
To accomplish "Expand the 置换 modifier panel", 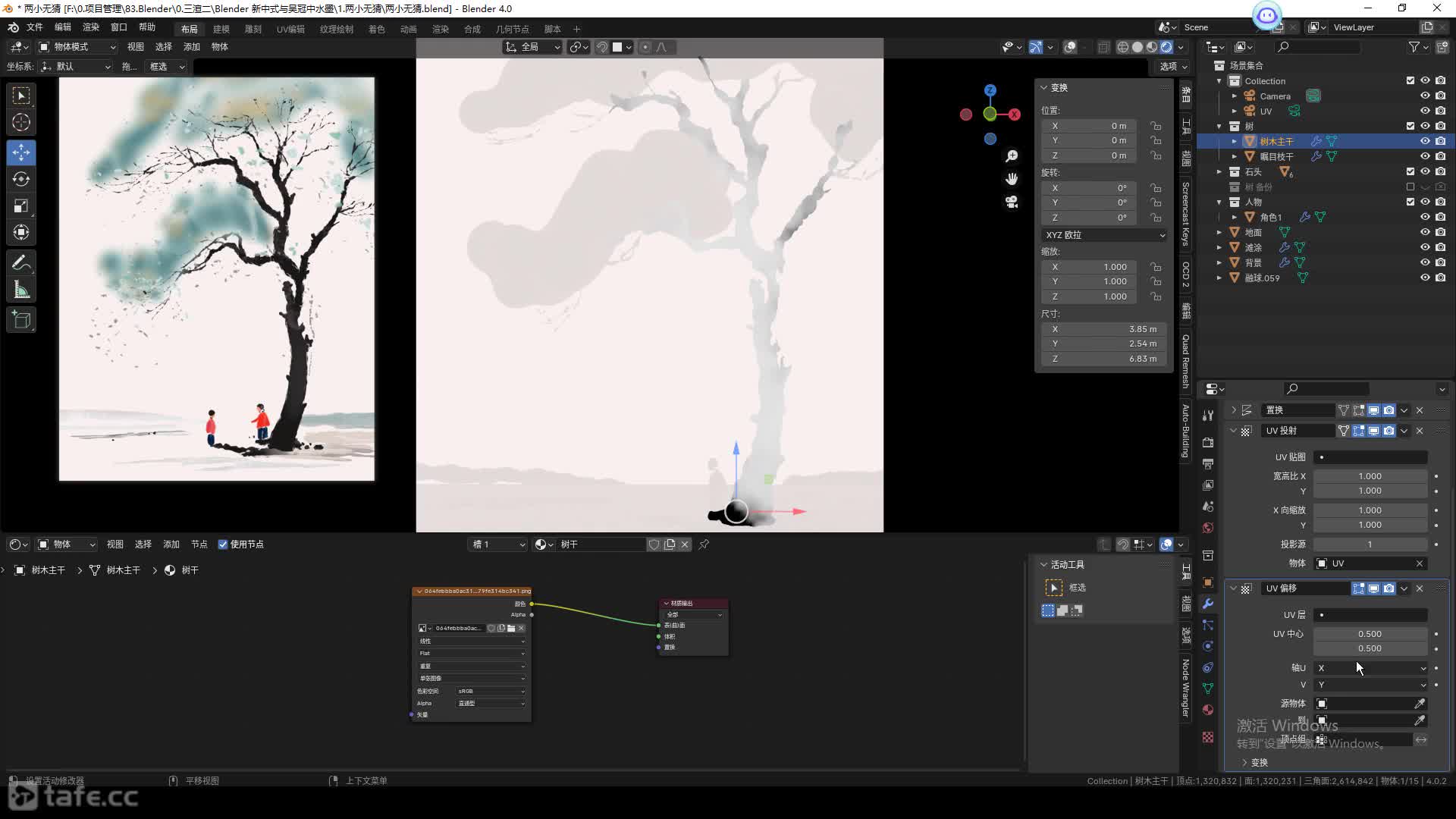I will click(1234, 410).
